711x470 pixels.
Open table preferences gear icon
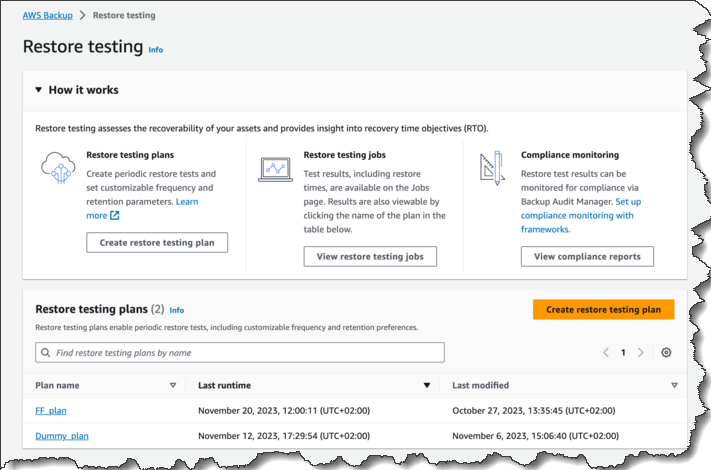coord(666,353)
